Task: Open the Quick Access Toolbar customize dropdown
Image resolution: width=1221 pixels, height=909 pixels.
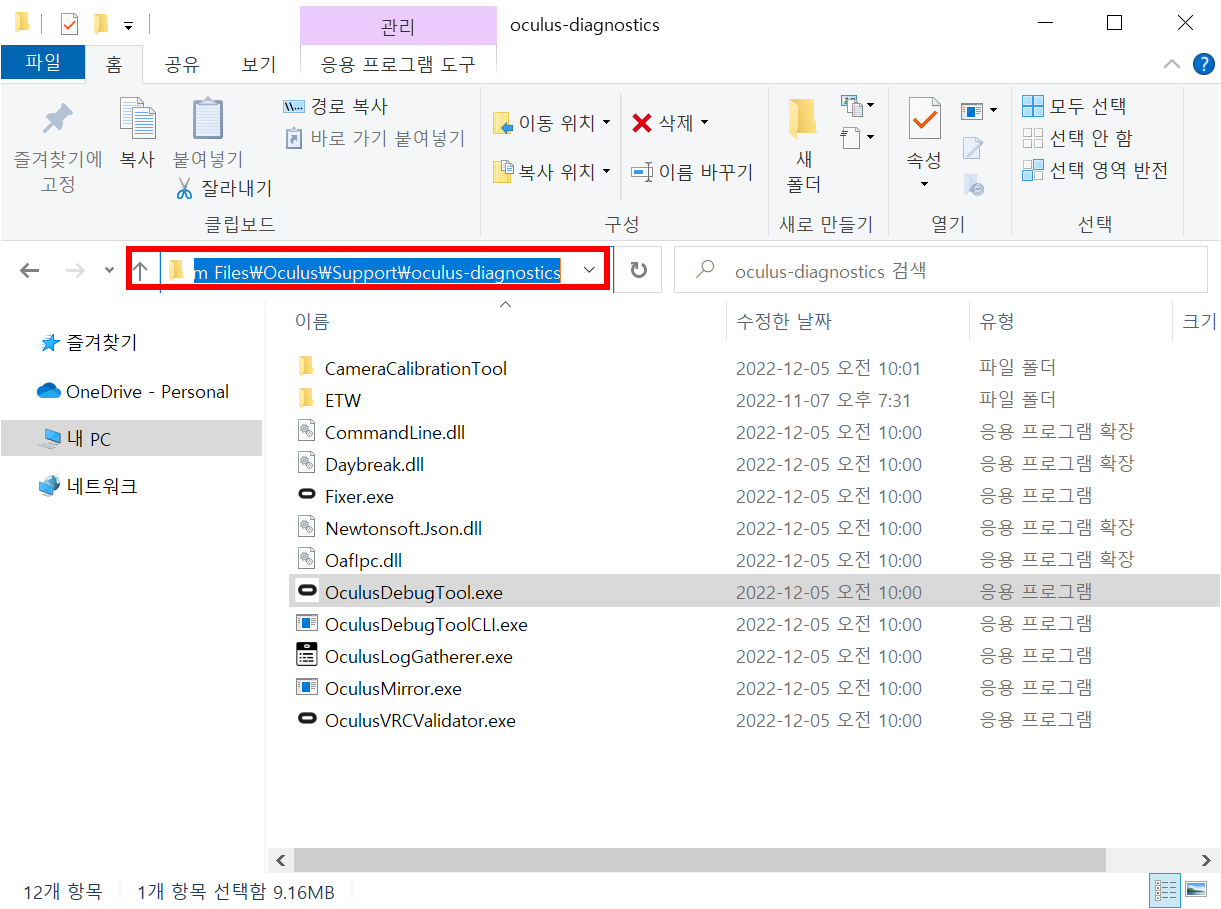Action: [x=128, y=24]
